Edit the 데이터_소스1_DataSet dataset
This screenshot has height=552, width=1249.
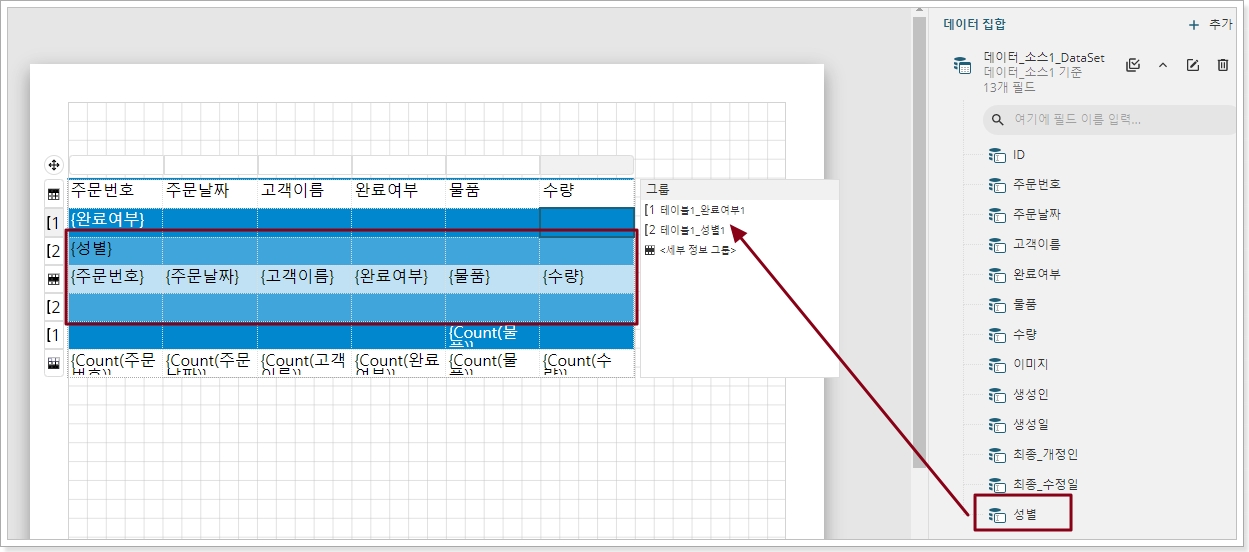click(x=1192, y=65)
